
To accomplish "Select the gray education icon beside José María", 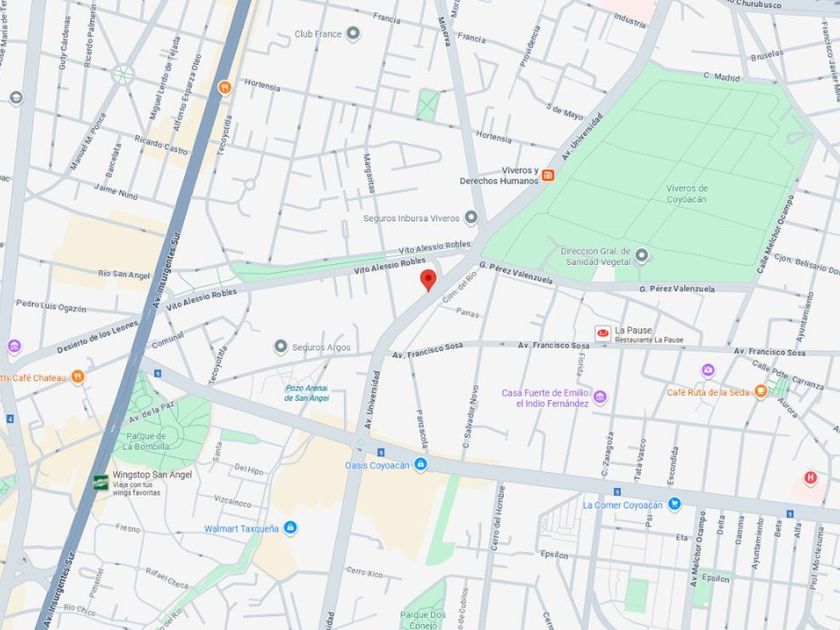I will [16, 98].
